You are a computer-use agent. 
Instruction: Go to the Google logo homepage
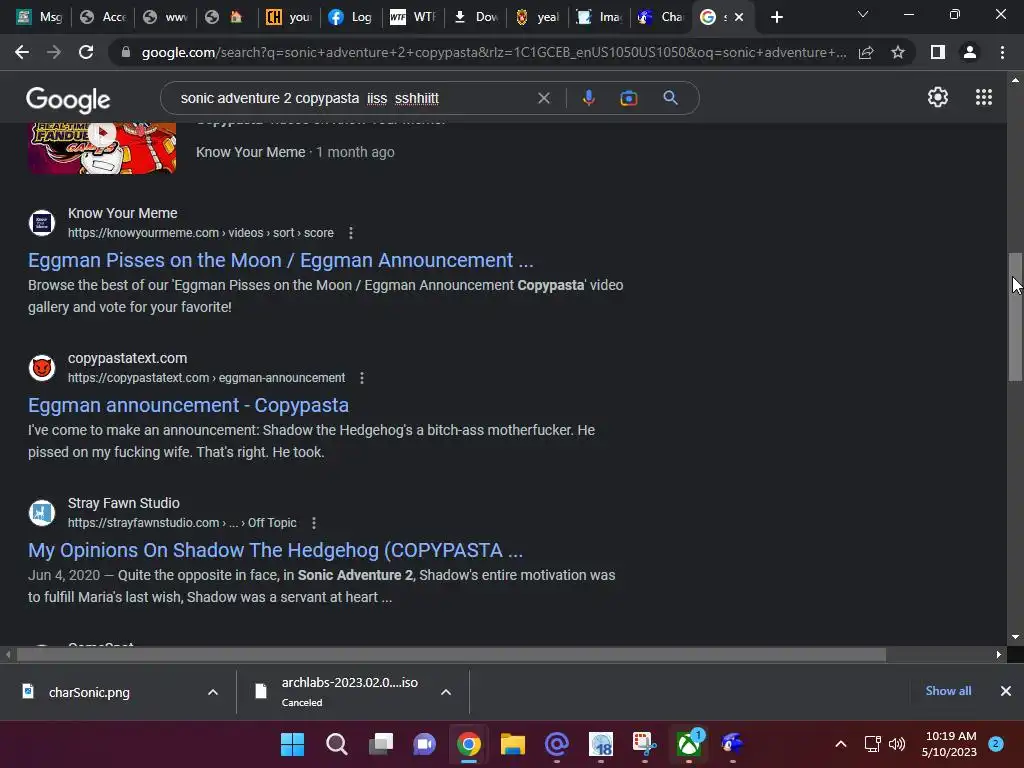point(68,99)
